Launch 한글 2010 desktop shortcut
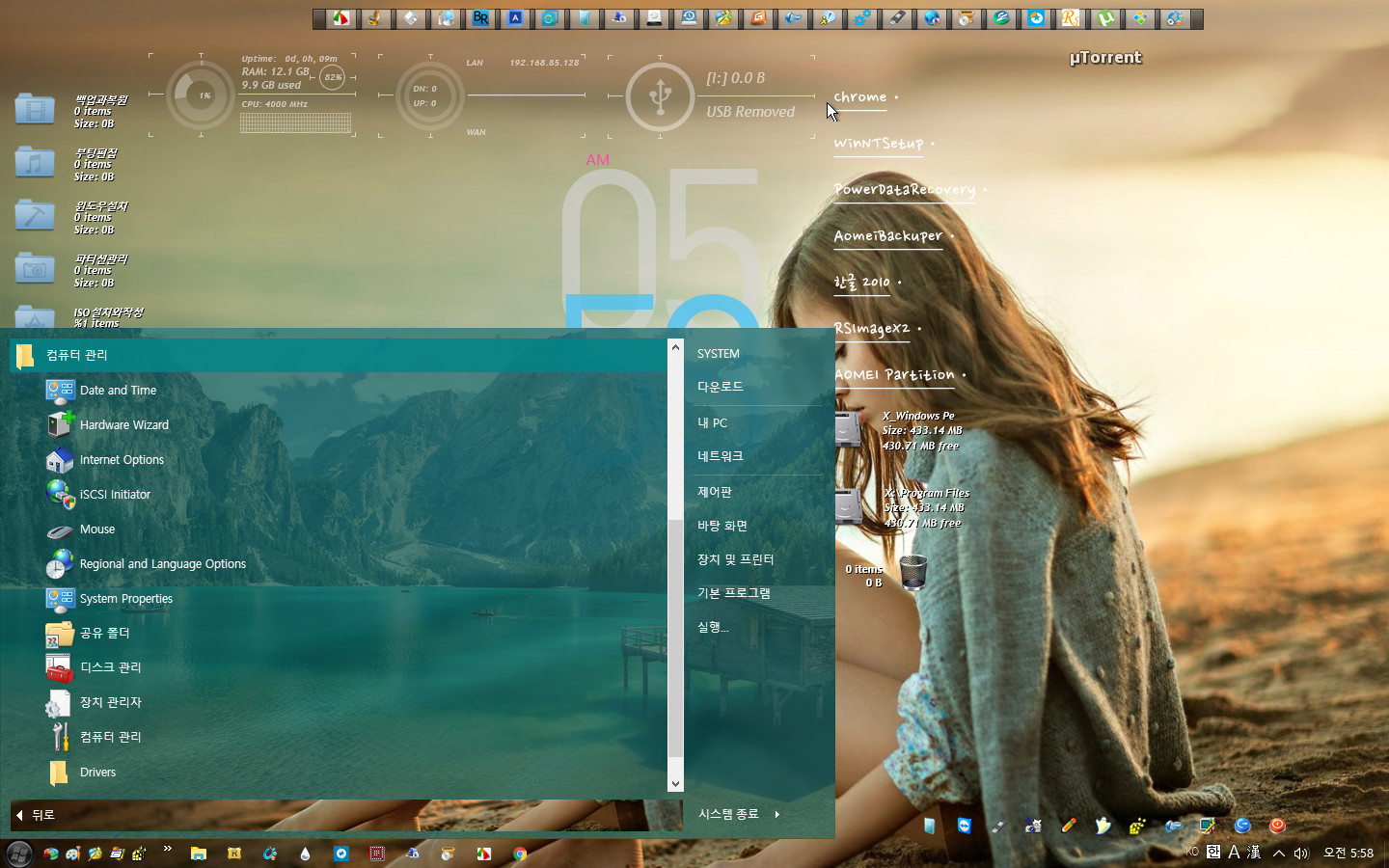1389x868 pixels. tap(862, 283)
